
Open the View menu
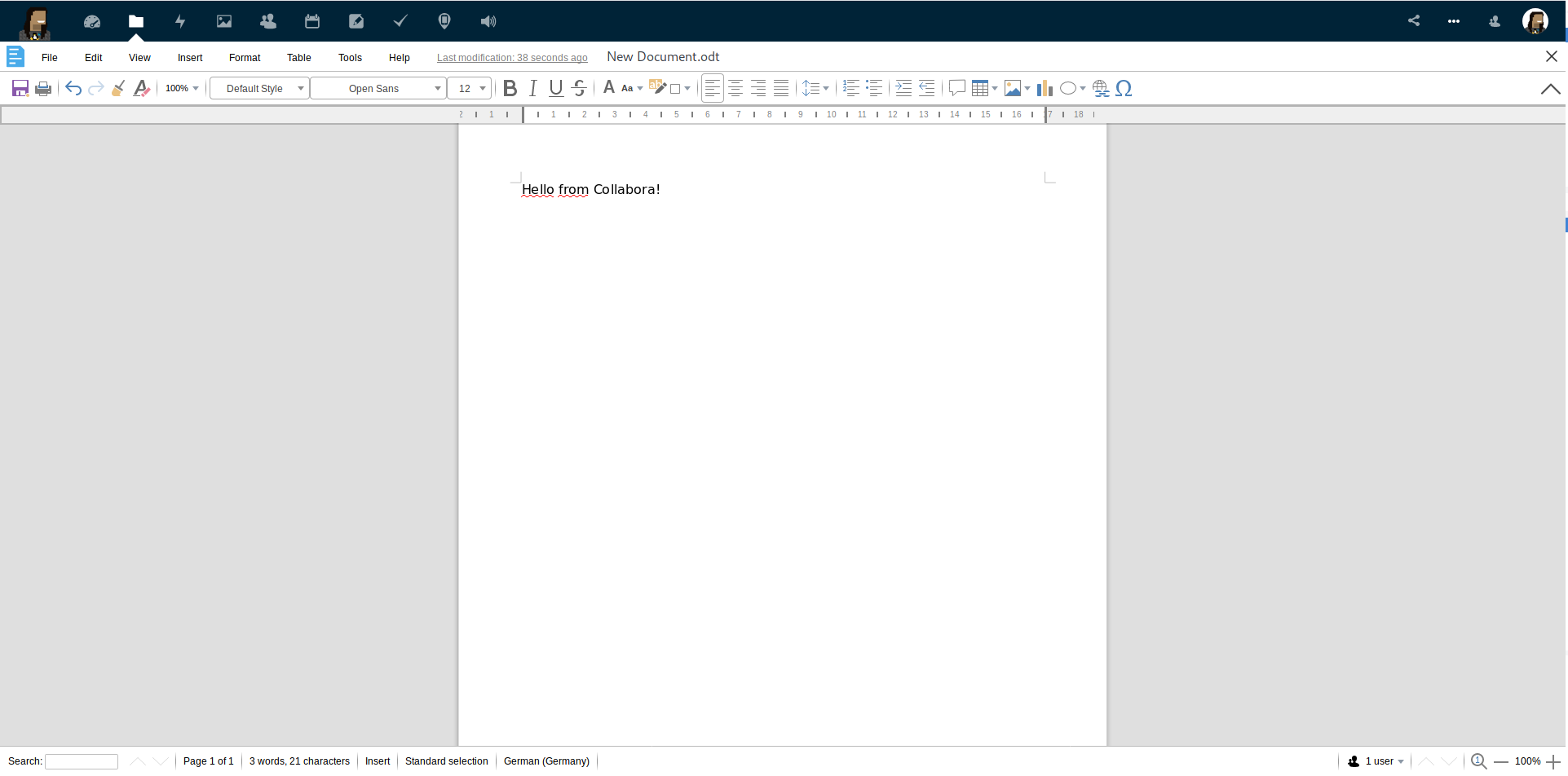click(139, 57)
